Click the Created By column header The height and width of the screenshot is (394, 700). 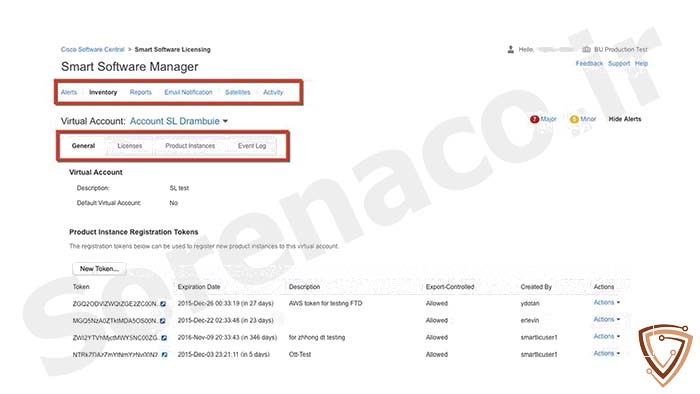(536, 287)
